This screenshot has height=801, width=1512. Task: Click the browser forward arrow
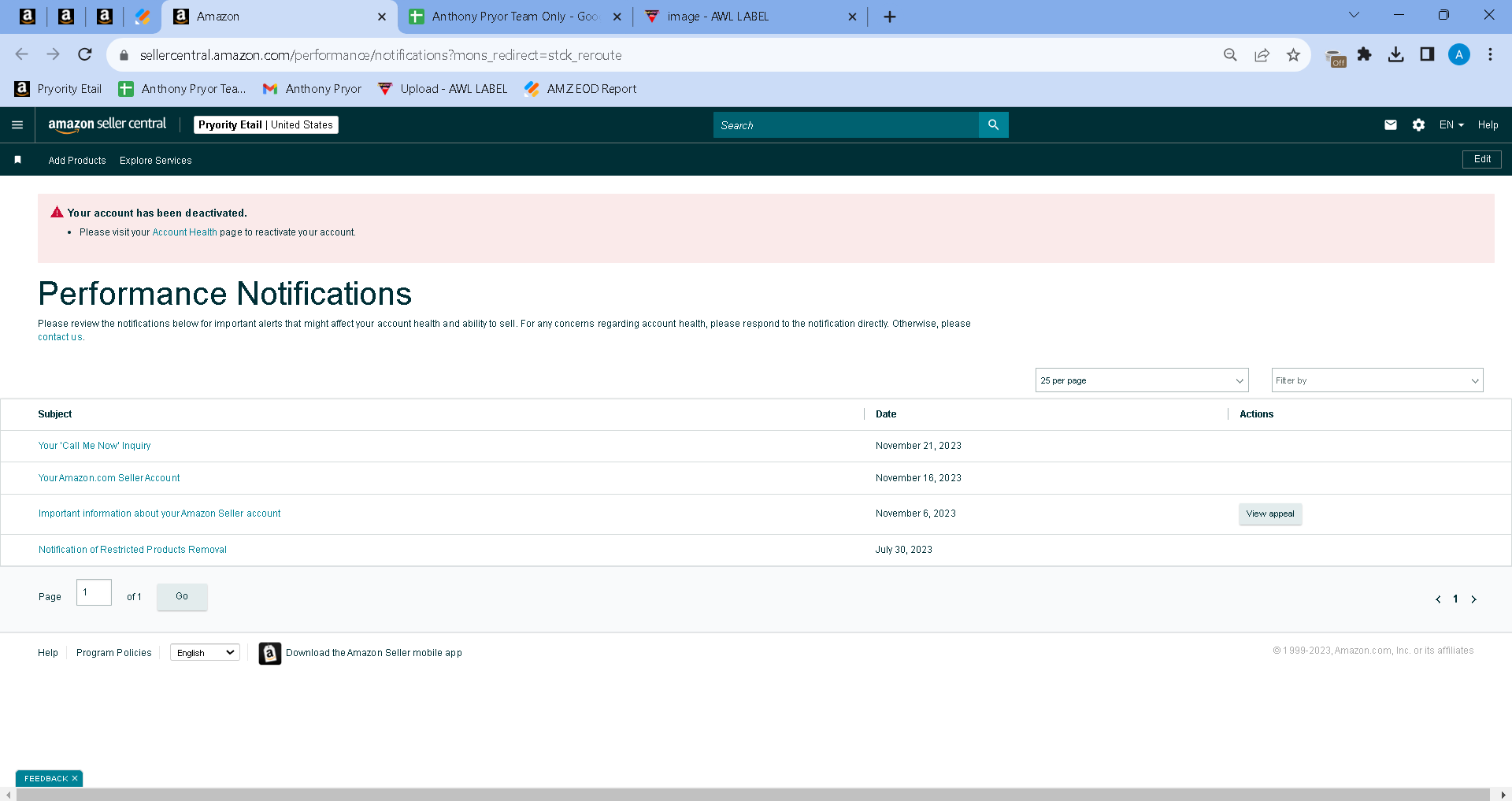pyautogui.click(x=54, y=54)
